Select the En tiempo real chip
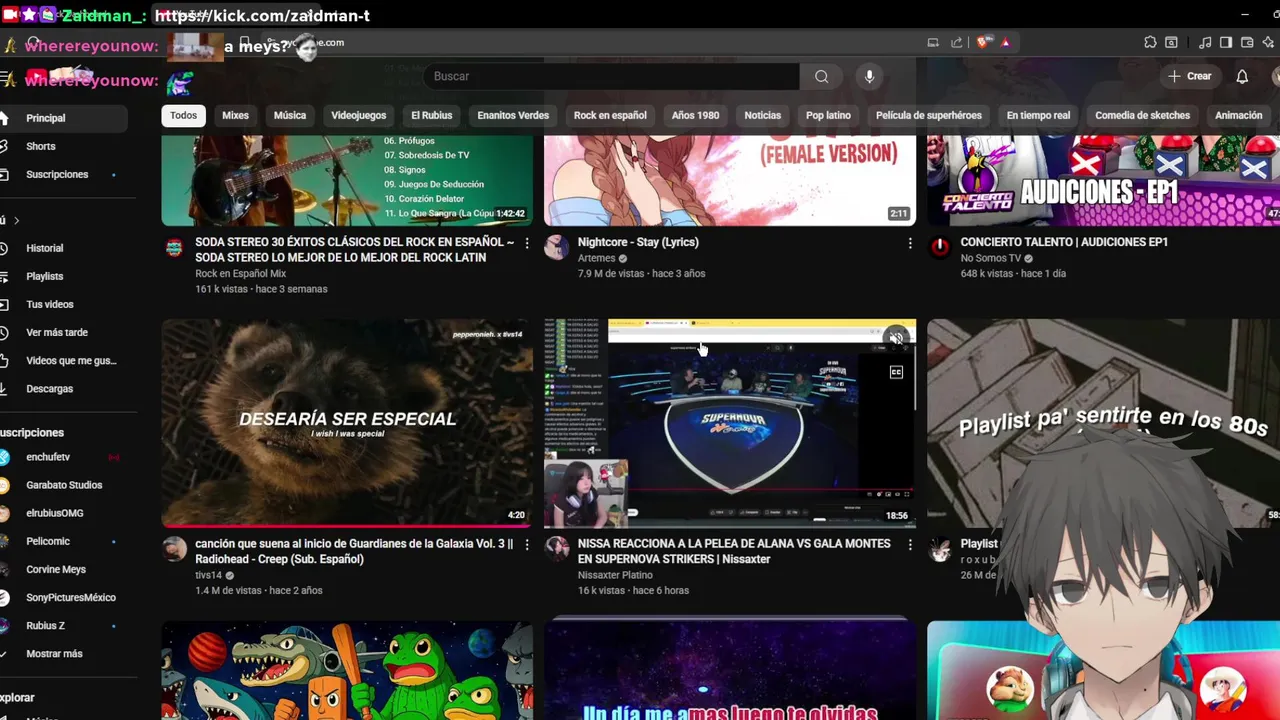 (x=1038, y=115)
